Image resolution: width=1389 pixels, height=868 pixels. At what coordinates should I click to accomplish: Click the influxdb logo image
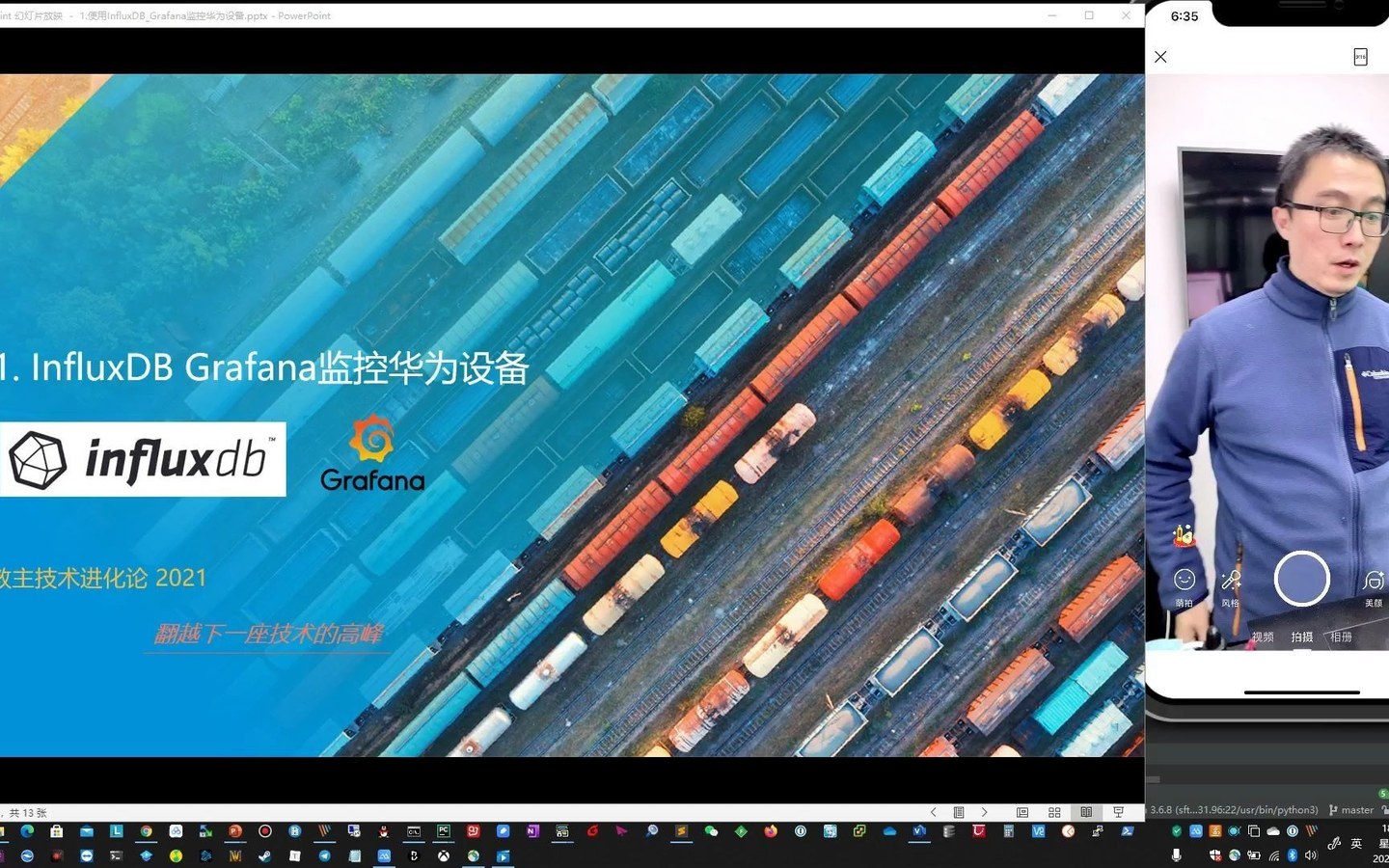tap(143, 459)
